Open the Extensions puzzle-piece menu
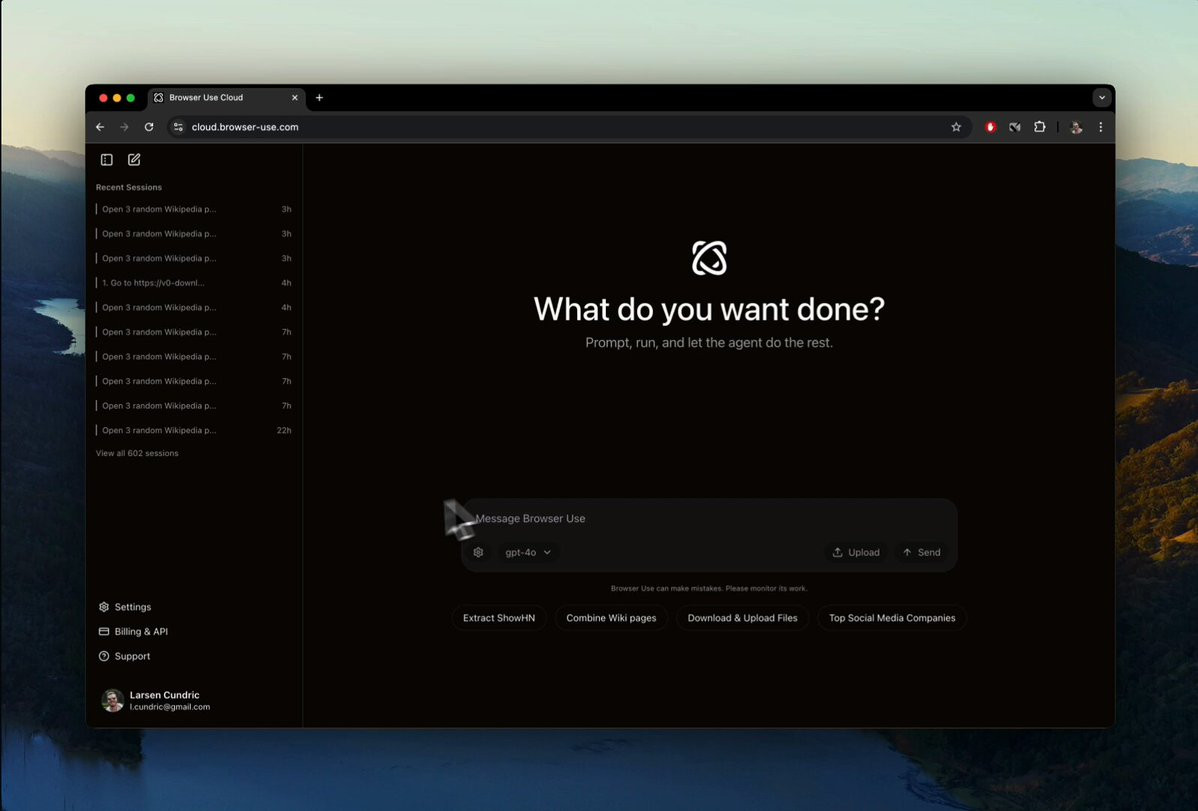Screen dimensions: 1198x811 (x=1040, y=127)
